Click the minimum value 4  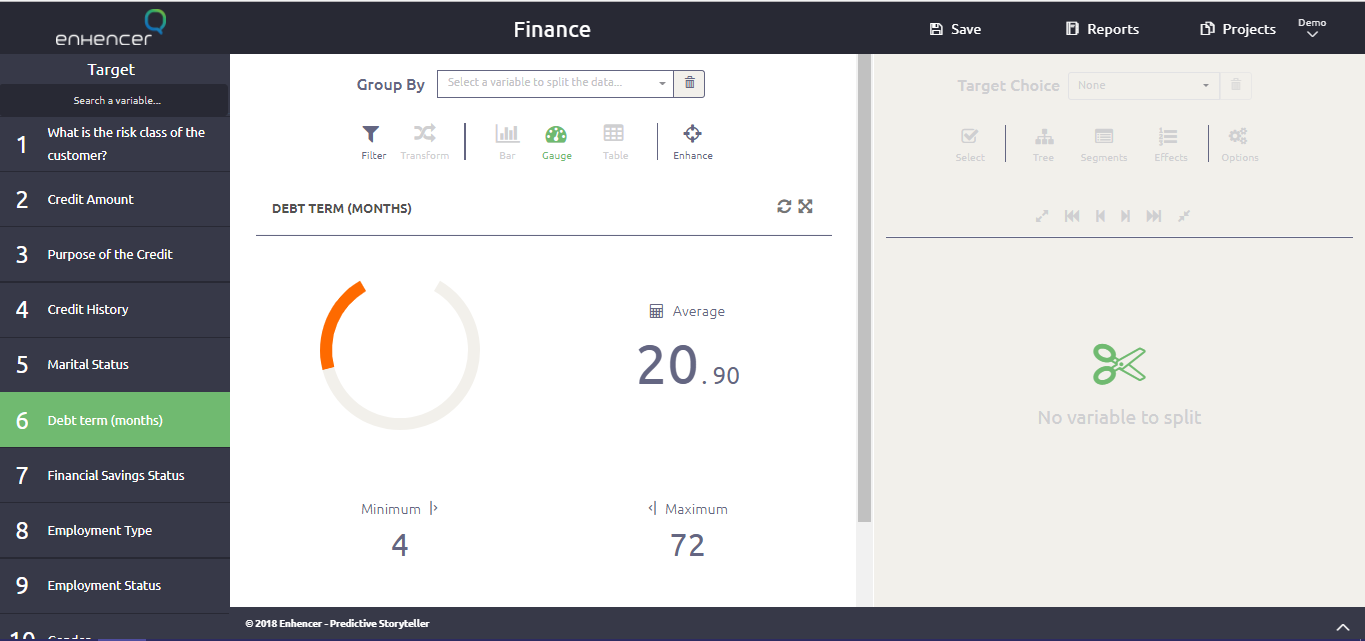click(x=400, y=545)
